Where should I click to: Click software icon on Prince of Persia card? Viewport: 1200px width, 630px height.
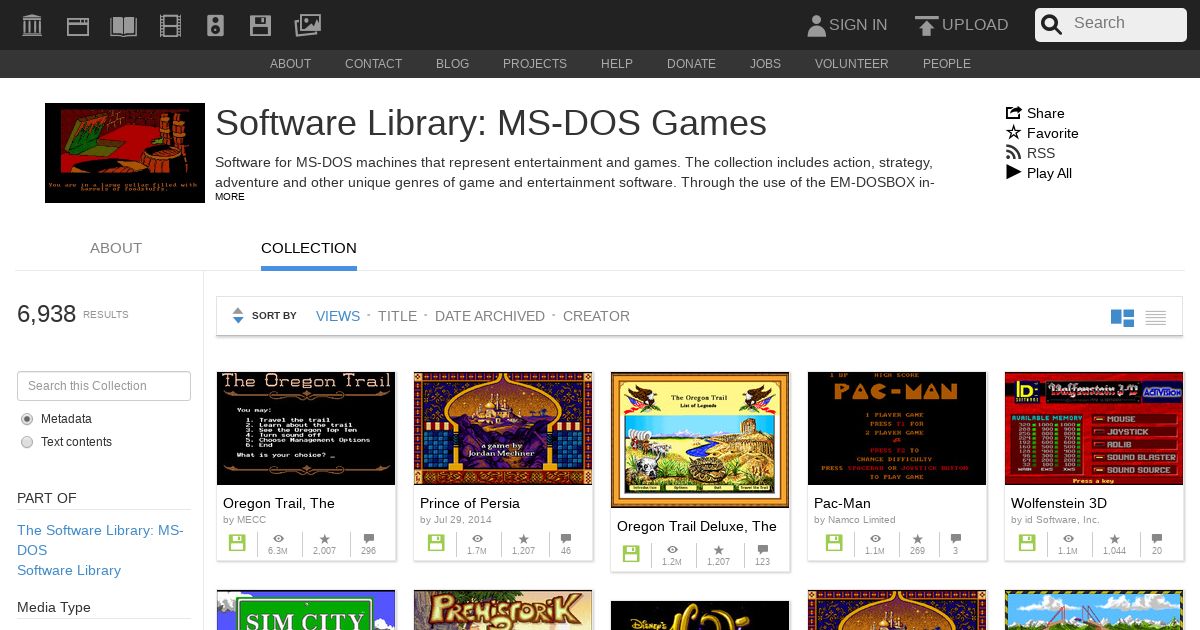coord(436,543)
